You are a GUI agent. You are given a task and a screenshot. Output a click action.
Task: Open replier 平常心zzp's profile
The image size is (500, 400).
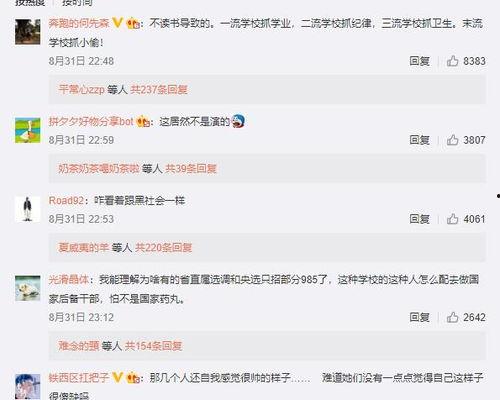pyautogui.click(x=81, y=89)
